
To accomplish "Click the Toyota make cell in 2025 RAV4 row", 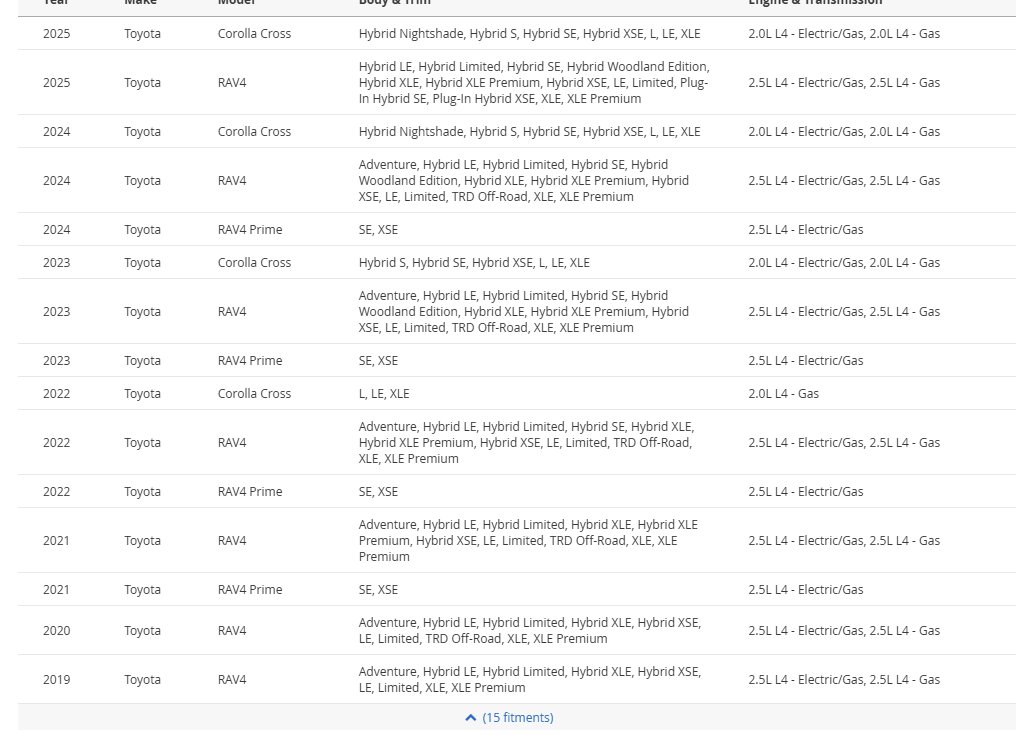I will (x=142, y=82).
